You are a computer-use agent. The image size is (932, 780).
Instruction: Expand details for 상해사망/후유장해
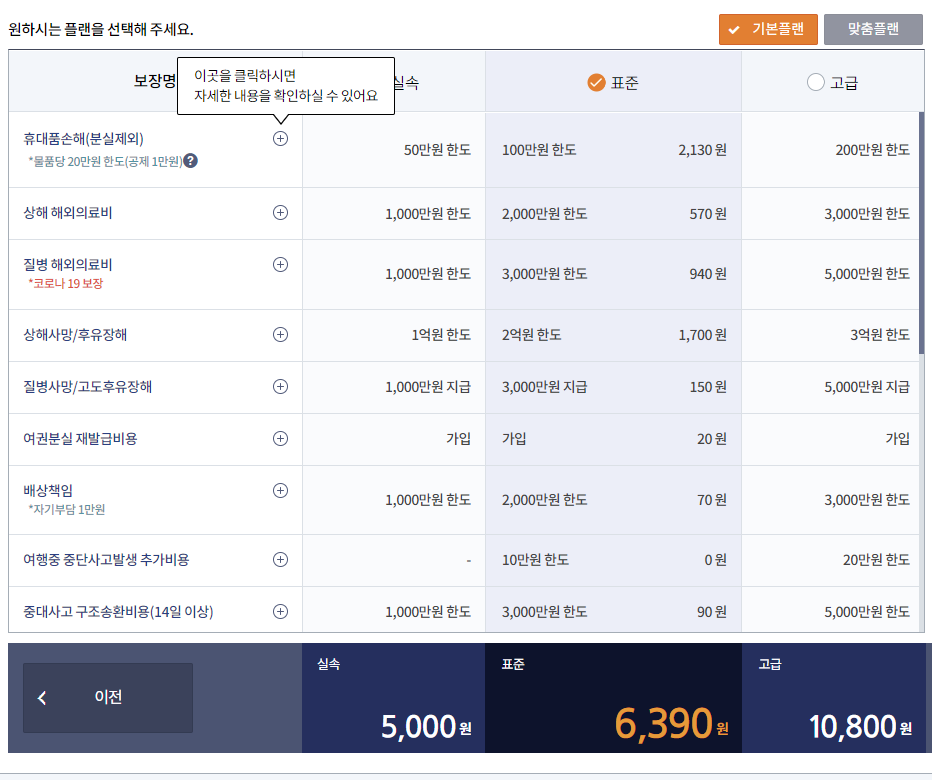point(280,335)
